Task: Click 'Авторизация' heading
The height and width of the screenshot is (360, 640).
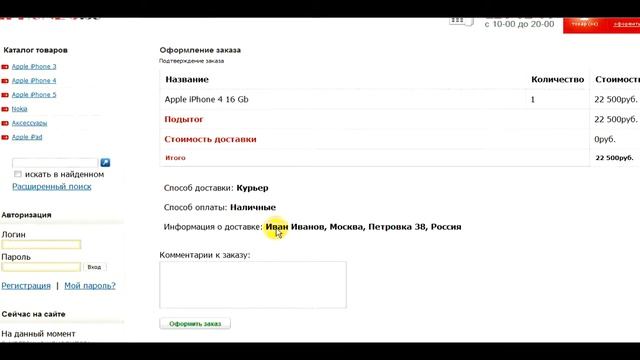Action: tap(27, 215)
